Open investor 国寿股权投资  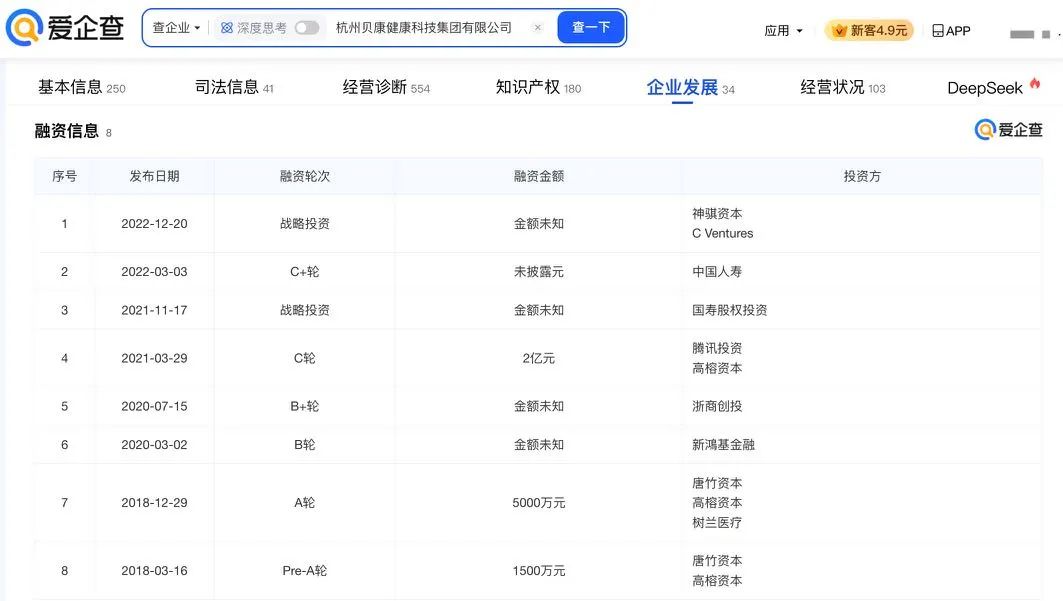[729, 310]
